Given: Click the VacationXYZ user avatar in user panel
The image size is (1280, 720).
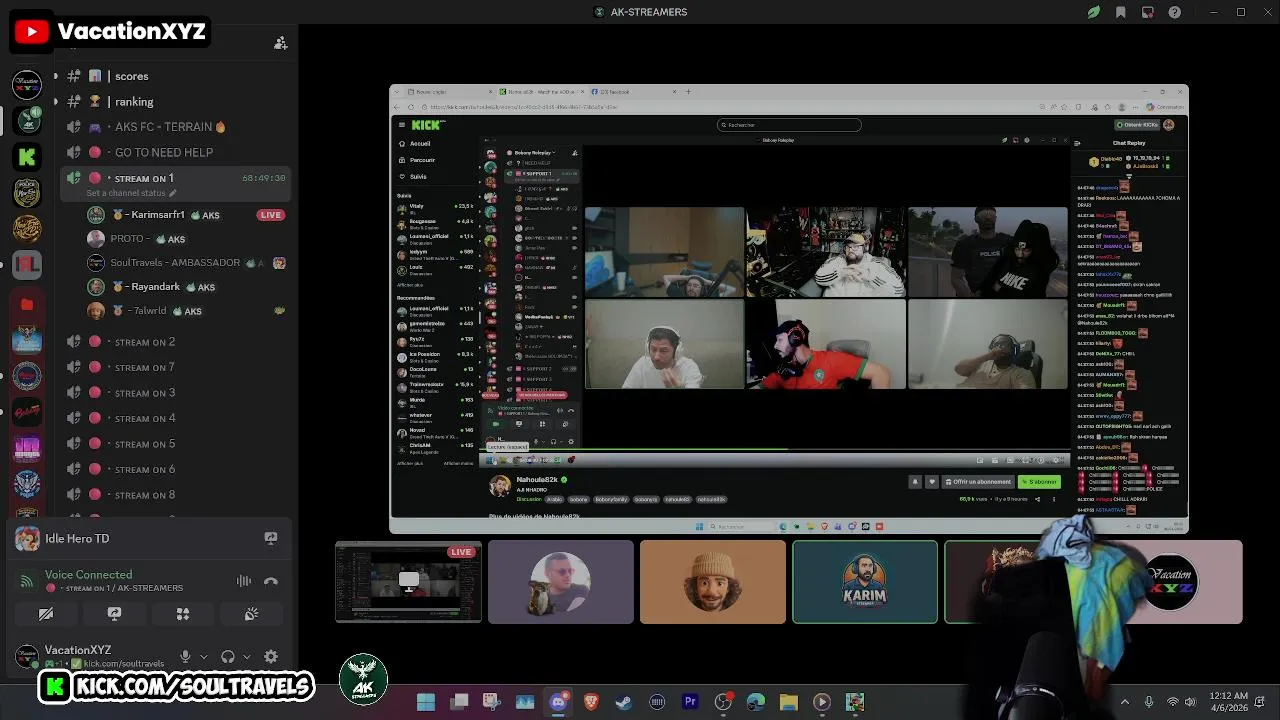Looking at the screenshot, I should pos(27,656).
